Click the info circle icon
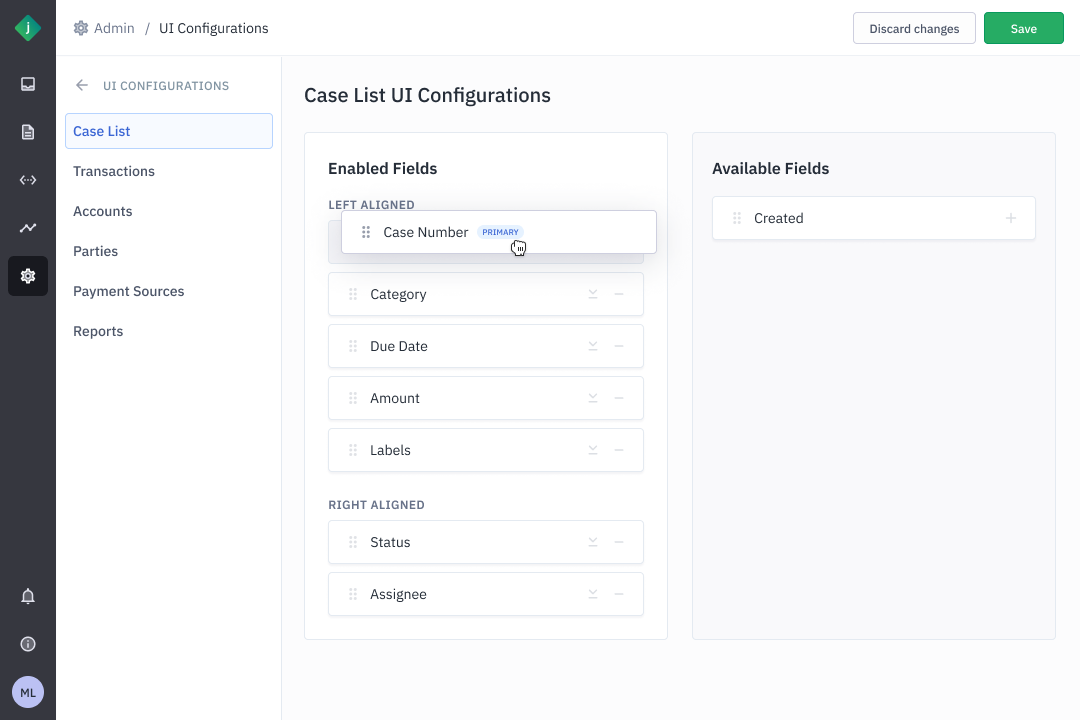This screenshot has height=720, width=1080. (x=28, y=645)
